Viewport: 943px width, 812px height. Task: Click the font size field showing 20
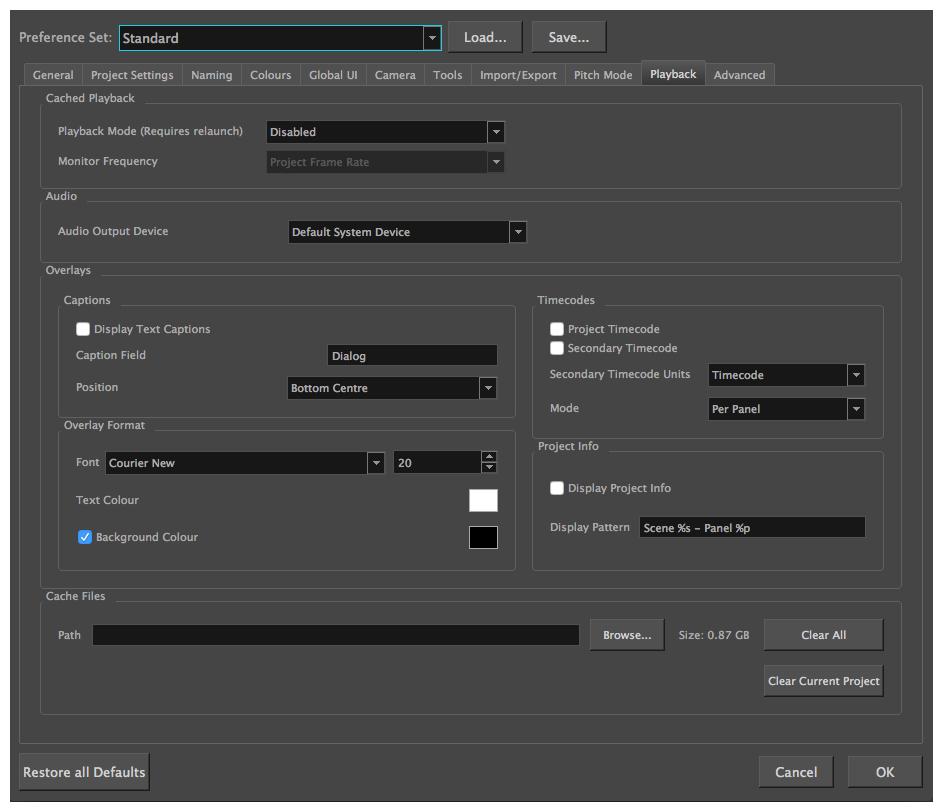pyautogui.click(x=437, y=463)
